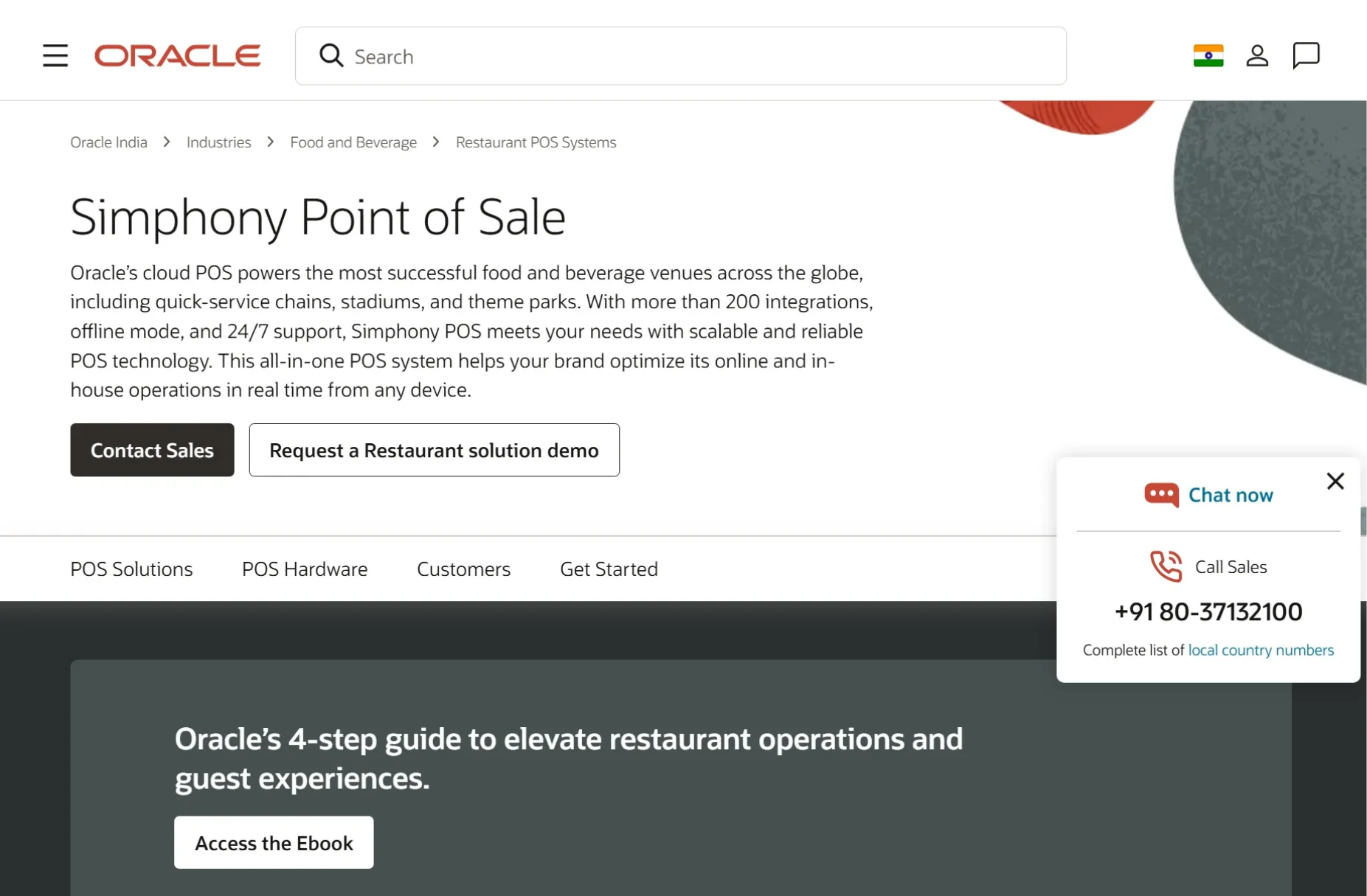Click Access the Ebook button
Screen dimensions: 1367x896
coord(274,842)
